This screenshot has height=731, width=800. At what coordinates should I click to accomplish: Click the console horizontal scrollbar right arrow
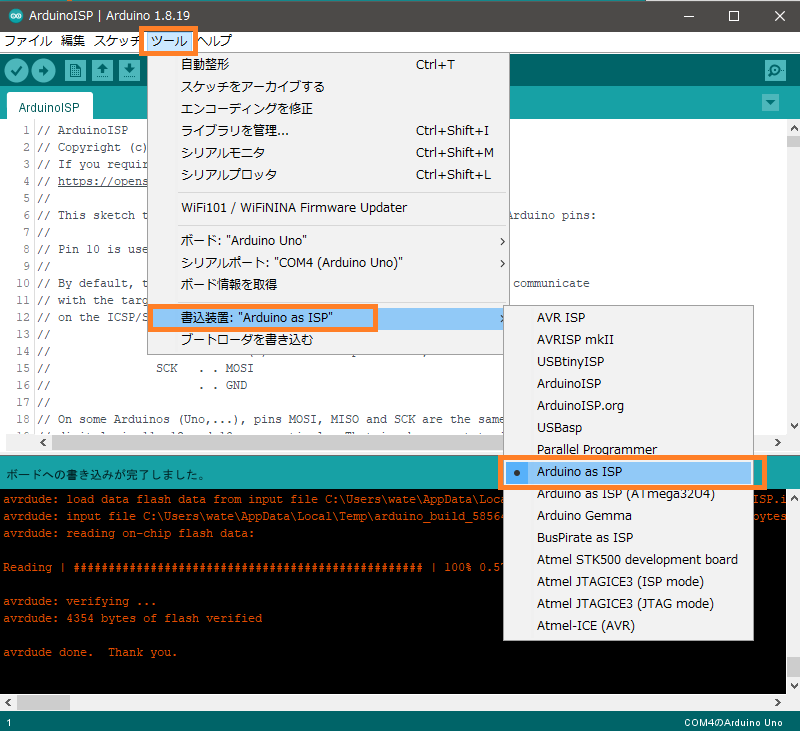[778, 702]
